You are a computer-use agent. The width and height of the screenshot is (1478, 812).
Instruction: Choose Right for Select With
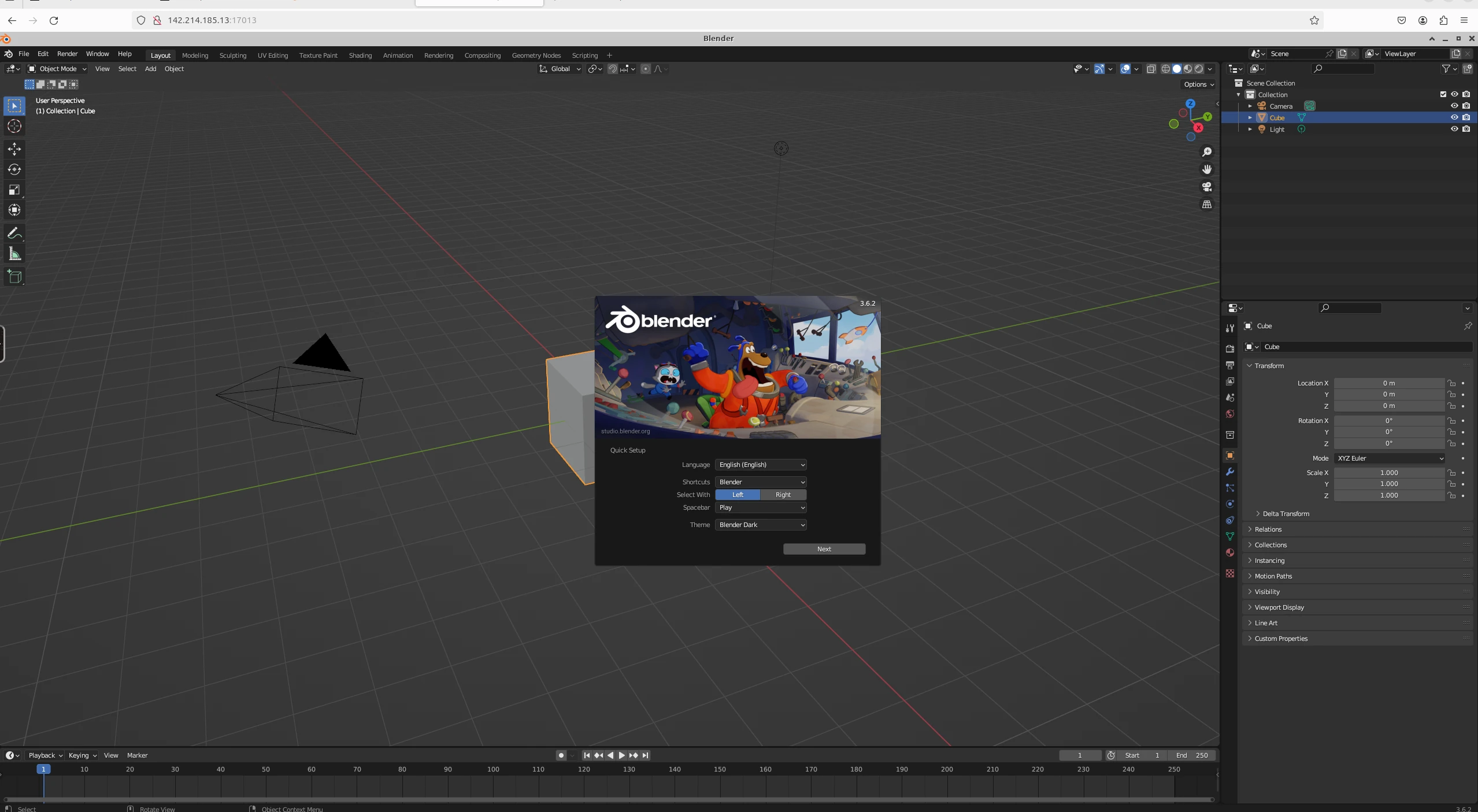click(x=783, y=495)
